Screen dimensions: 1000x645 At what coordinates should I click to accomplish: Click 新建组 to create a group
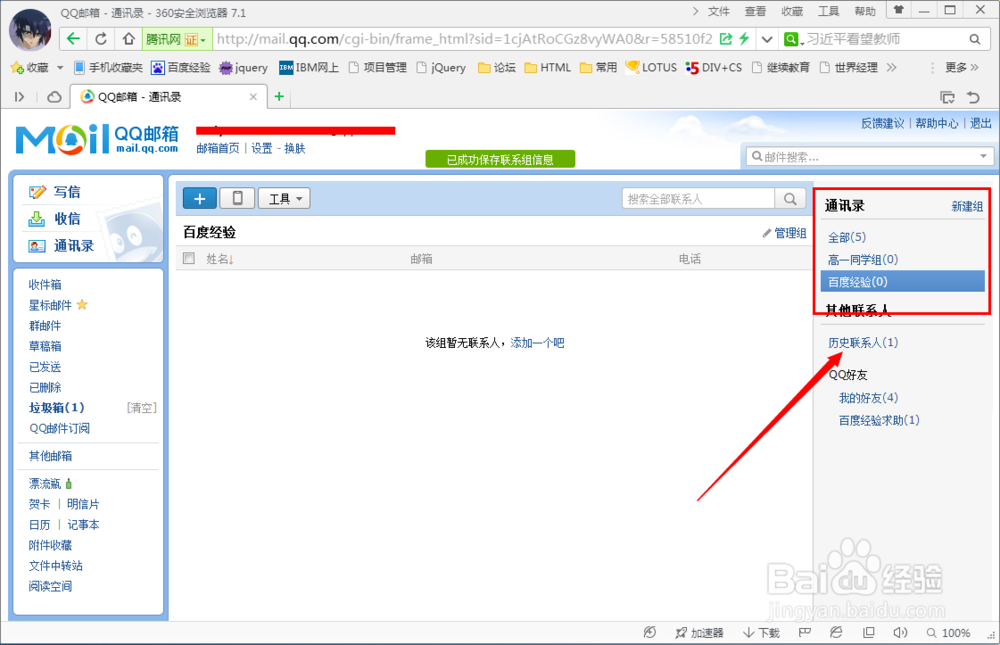(x=967, y=206)
